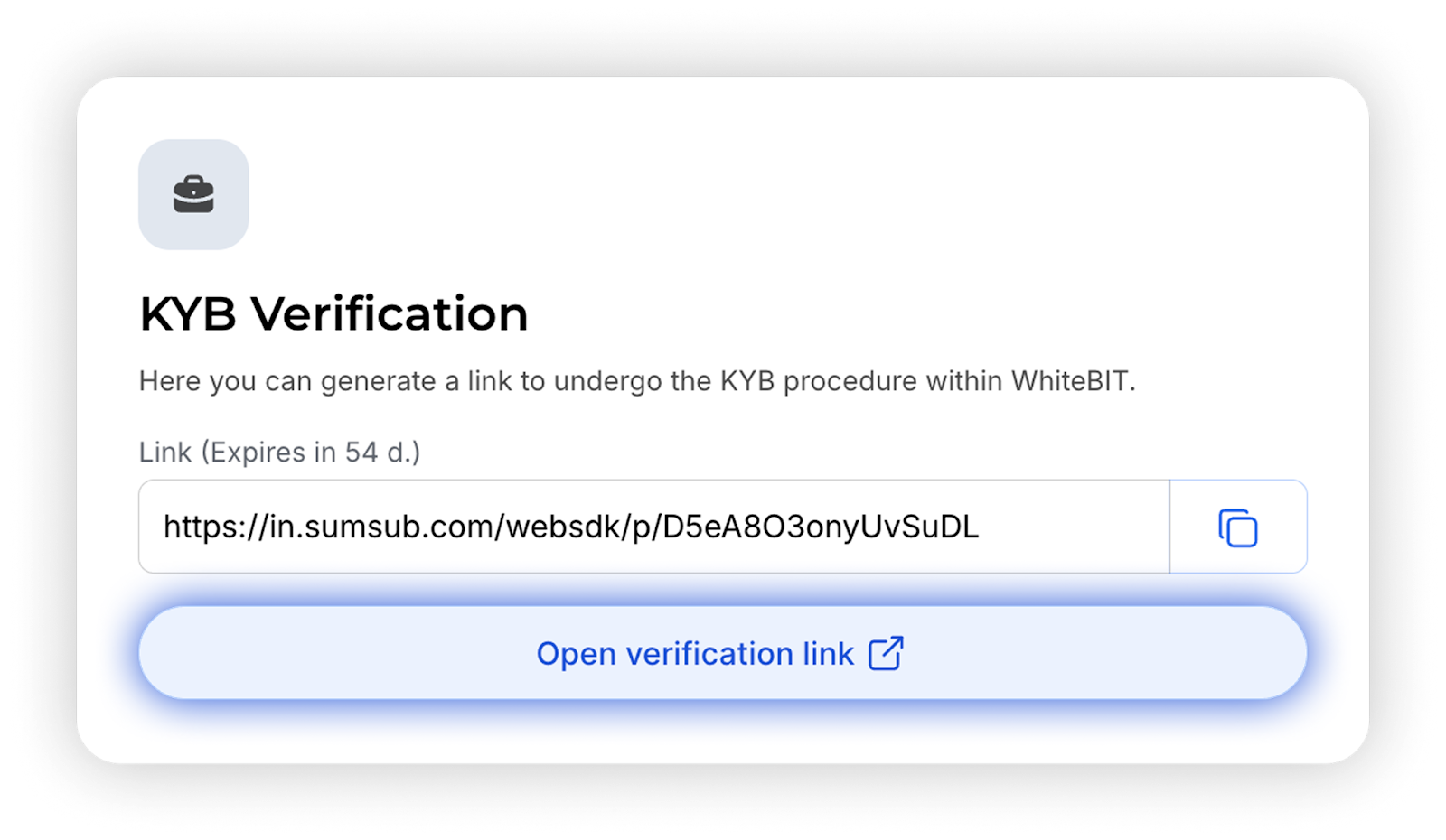Image resolution: width=1446 pixels, height=840 pixels.
Task: Click the word WhiteBIT in the description
Action: (x=1069, y=381)
